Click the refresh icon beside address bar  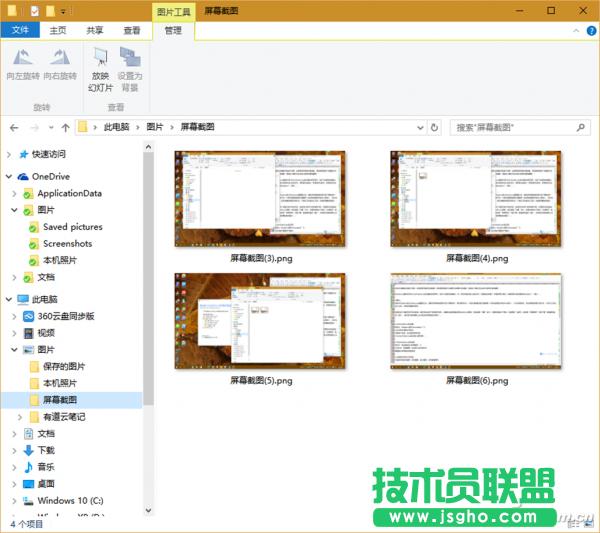click(435, 128)
